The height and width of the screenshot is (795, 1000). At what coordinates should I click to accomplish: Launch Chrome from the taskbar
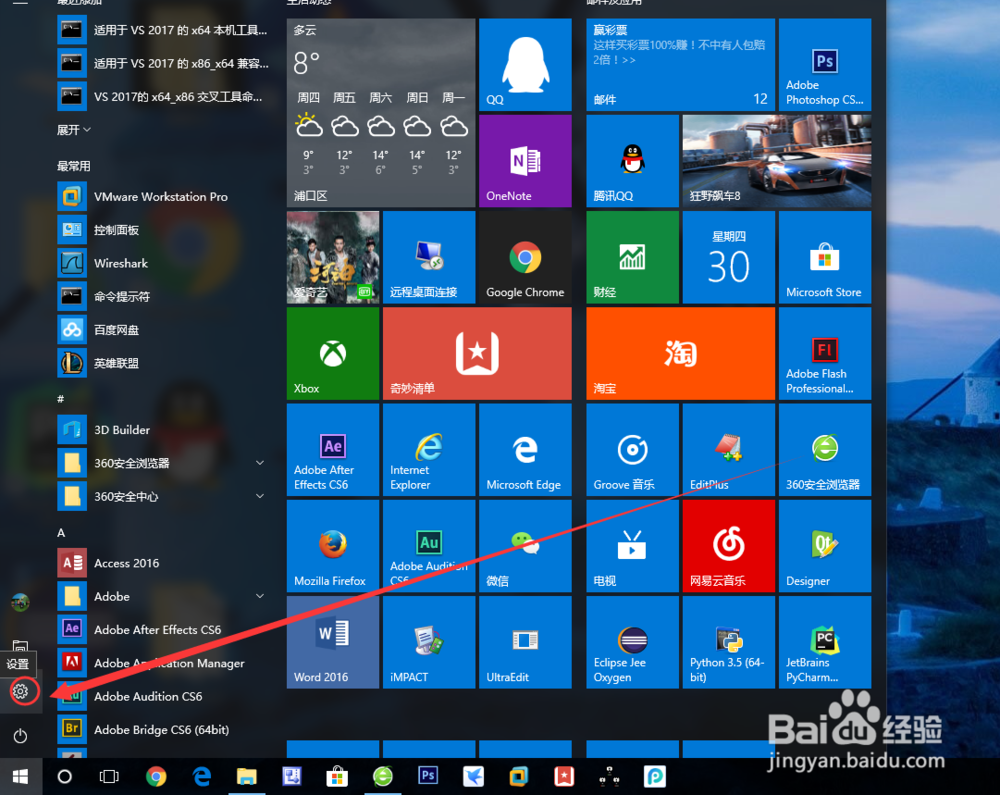click(x=156, y=777)
